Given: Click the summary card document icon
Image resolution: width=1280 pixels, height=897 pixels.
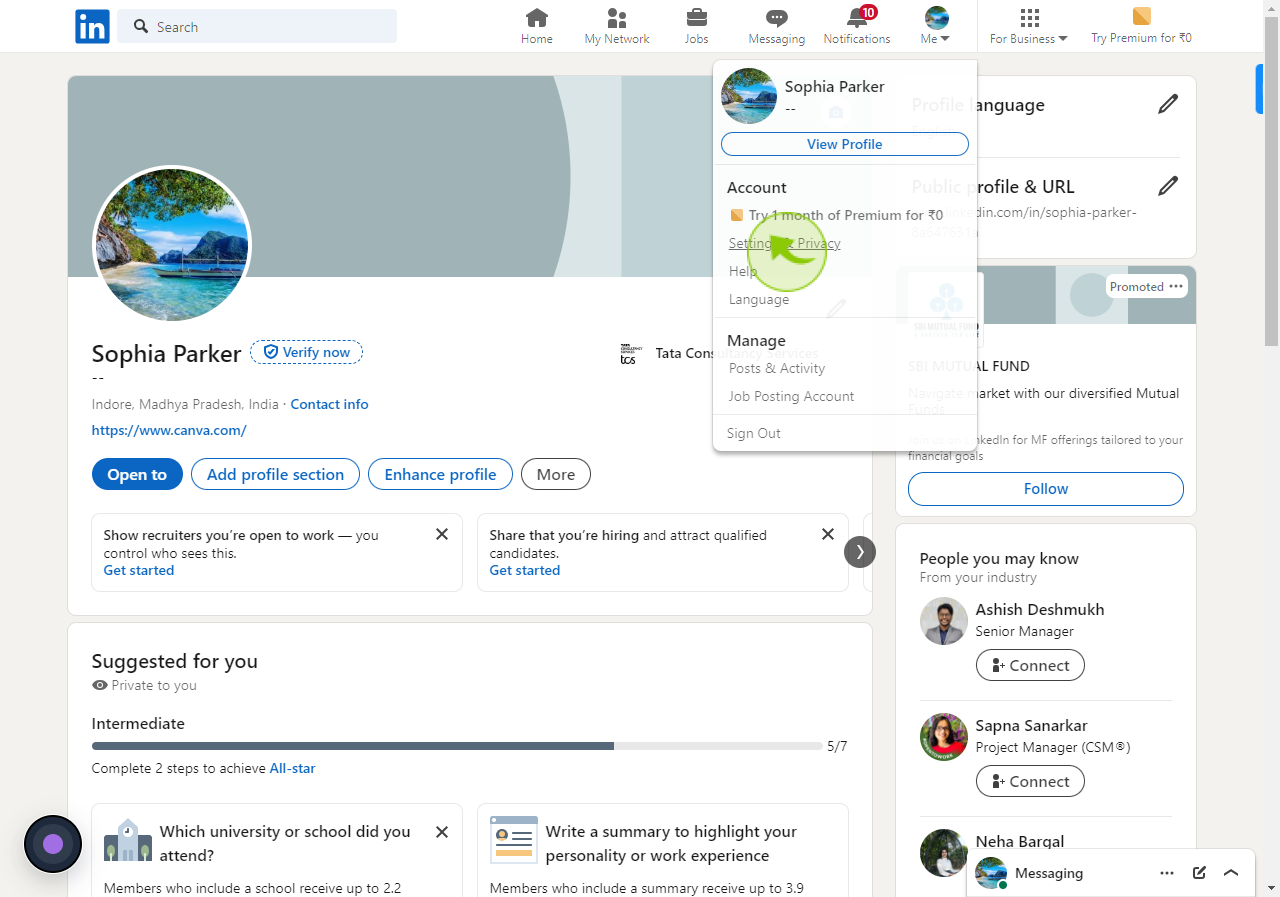Looking at the screenshot, I should click(x=514, y=840).
